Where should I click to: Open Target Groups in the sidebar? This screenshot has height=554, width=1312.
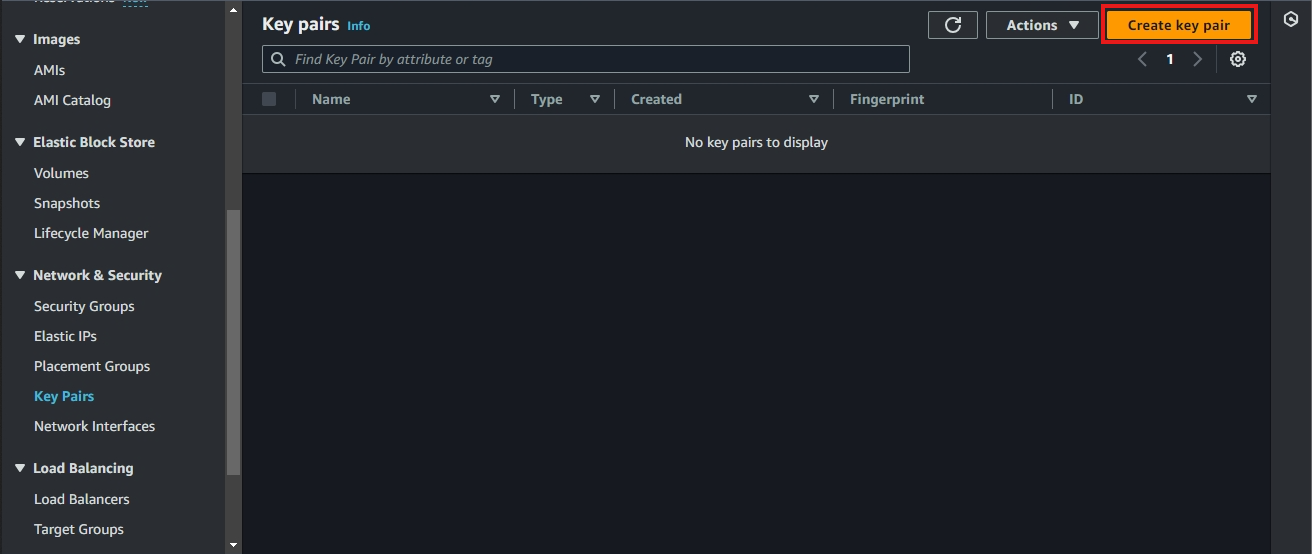point(79,529)
